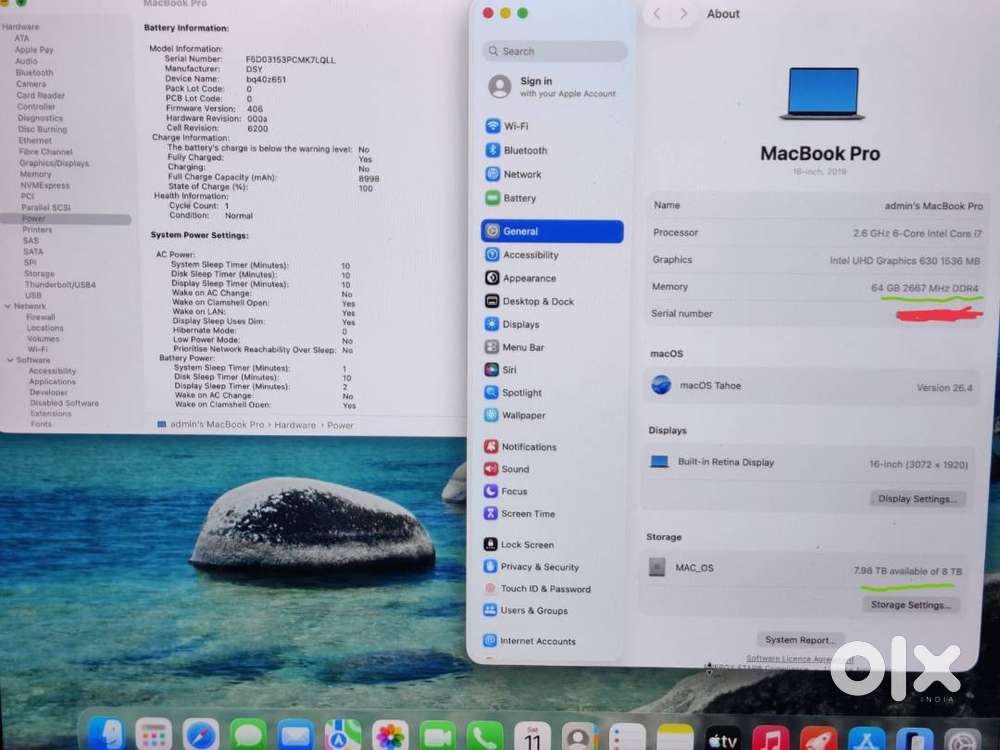
Task: Click the MAC_OS storage volume row
Action: pos(806,568)
